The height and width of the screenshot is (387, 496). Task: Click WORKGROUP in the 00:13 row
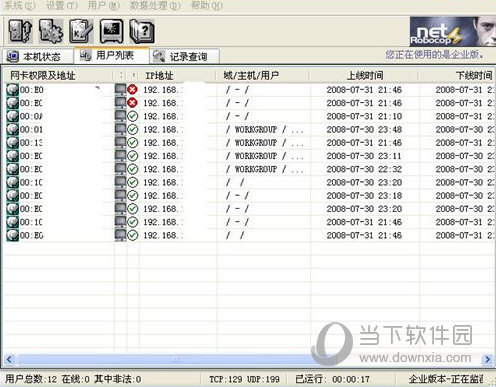[x=256, y=143]
